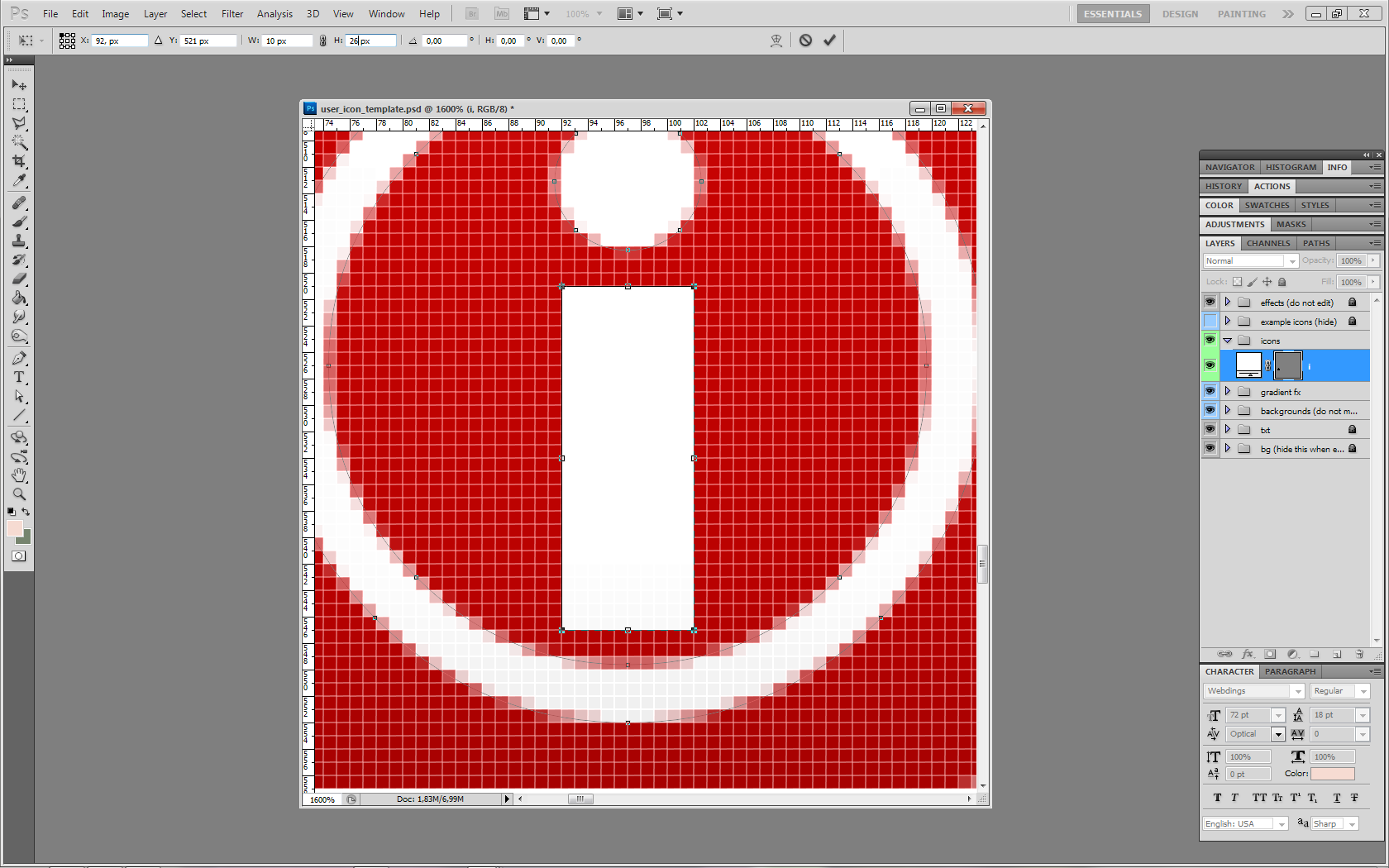Select the Rectangular Marquee tool
The image size is (1389, 868).
point(19,104)
